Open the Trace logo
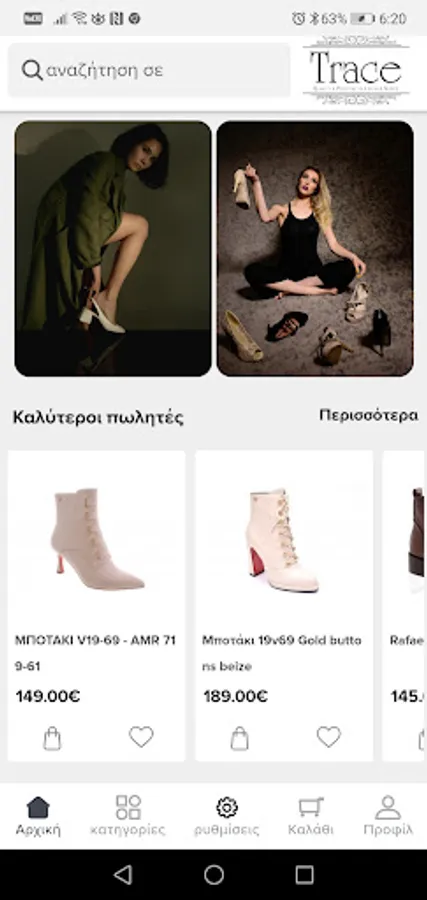This screenshot has height=900, width=427. [x=356, y=70]
